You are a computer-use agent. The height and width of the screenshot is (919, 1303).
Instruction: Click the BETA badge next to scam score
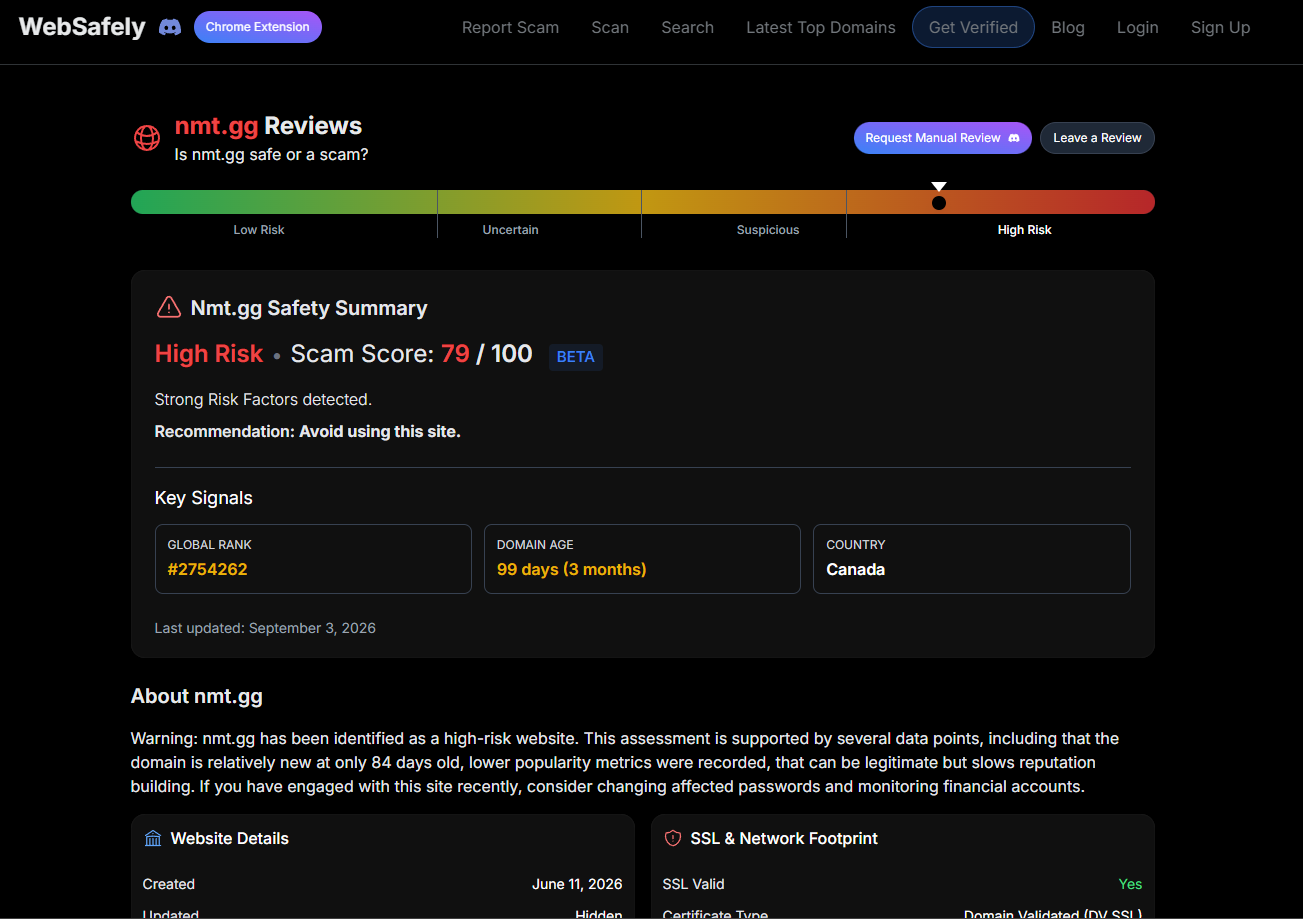tap(576, 357)
